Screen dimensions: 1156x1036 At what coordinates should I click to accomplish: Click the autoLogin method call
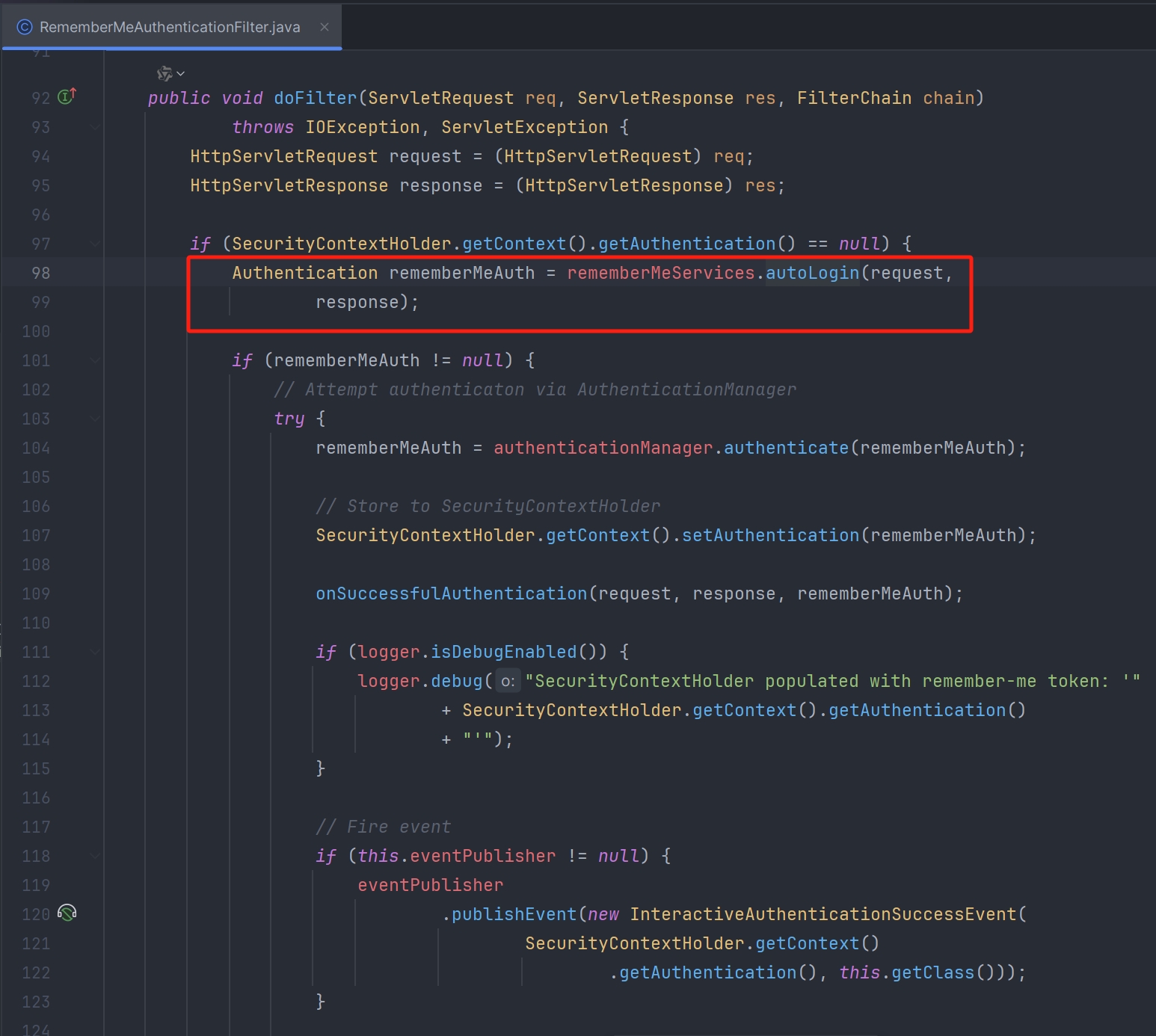click(812, 274)
